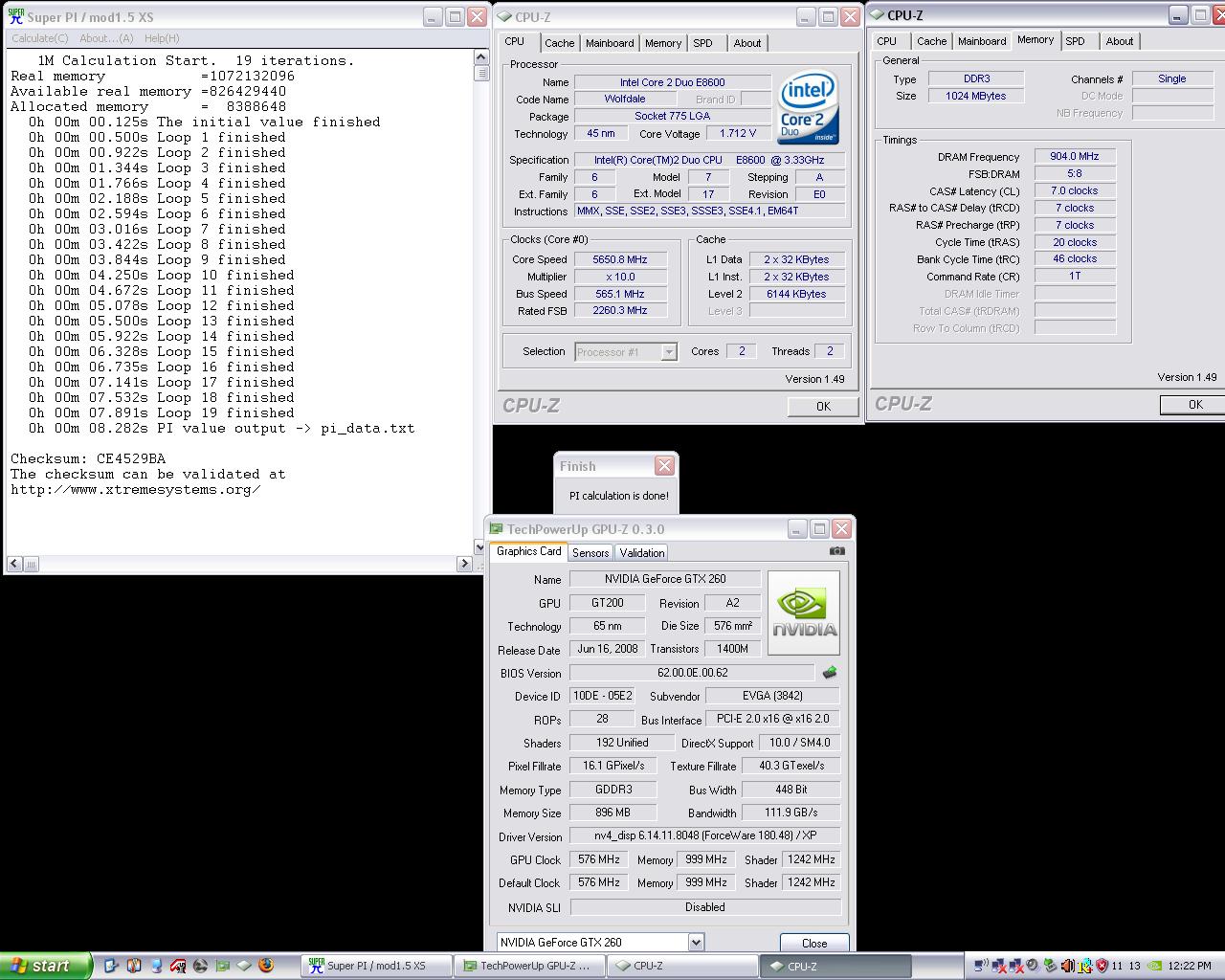The image size is (1225, 980).
Task: Click the Windows Start button
Action: click(x=45, y=966)
